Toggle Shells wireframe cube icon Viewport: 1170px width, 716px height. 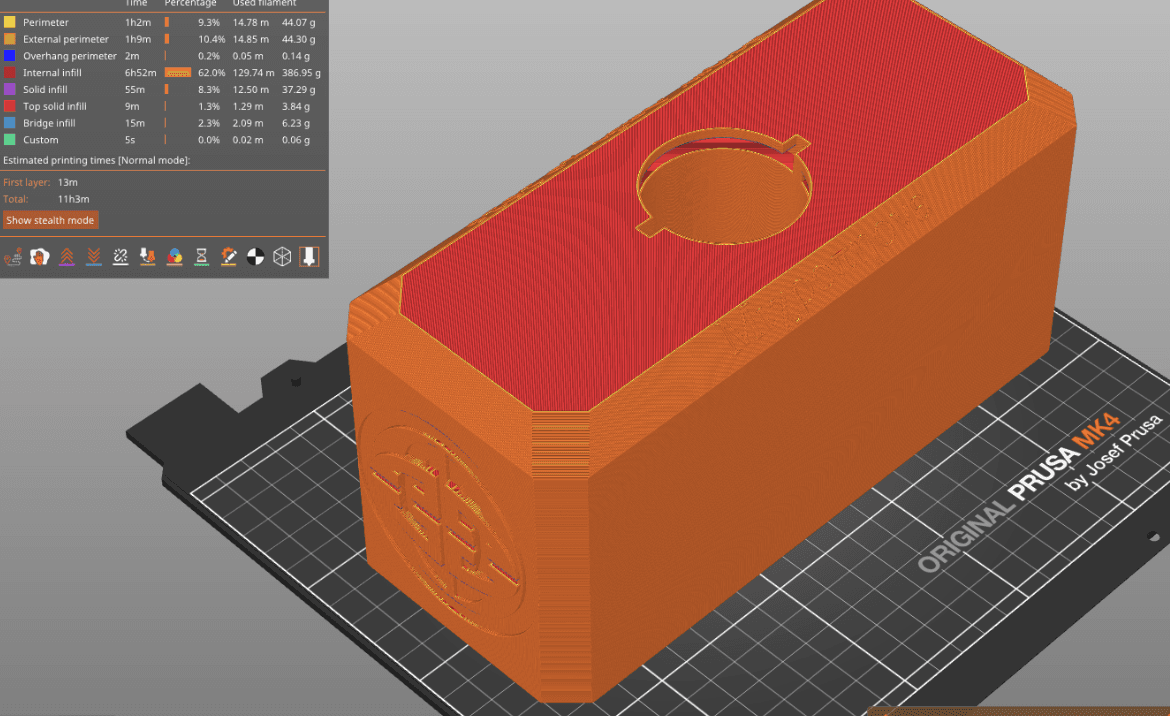click(x=282, y=257)
